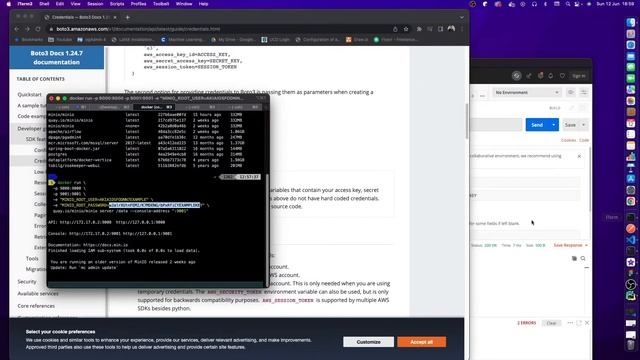Screen dimensions: 640x360
Task: Open the Trash in the dock
Action: click(x=631, y=345)
